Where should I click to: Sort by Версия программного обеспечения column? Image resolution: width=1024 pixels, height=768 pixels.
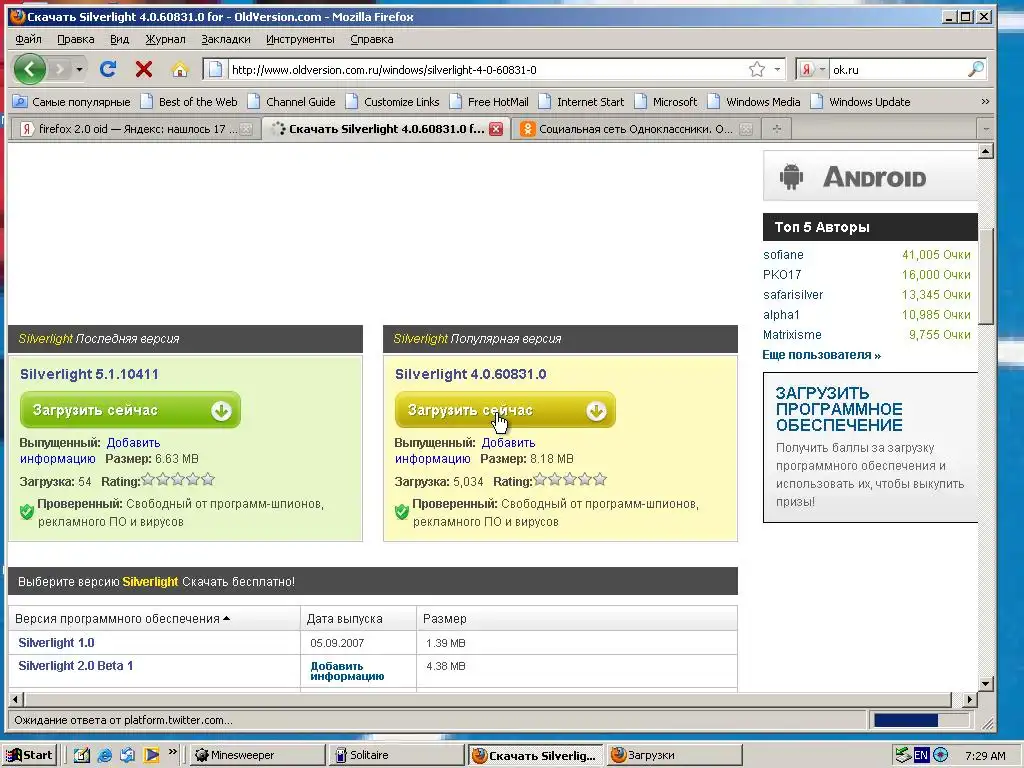coord(122,618)
